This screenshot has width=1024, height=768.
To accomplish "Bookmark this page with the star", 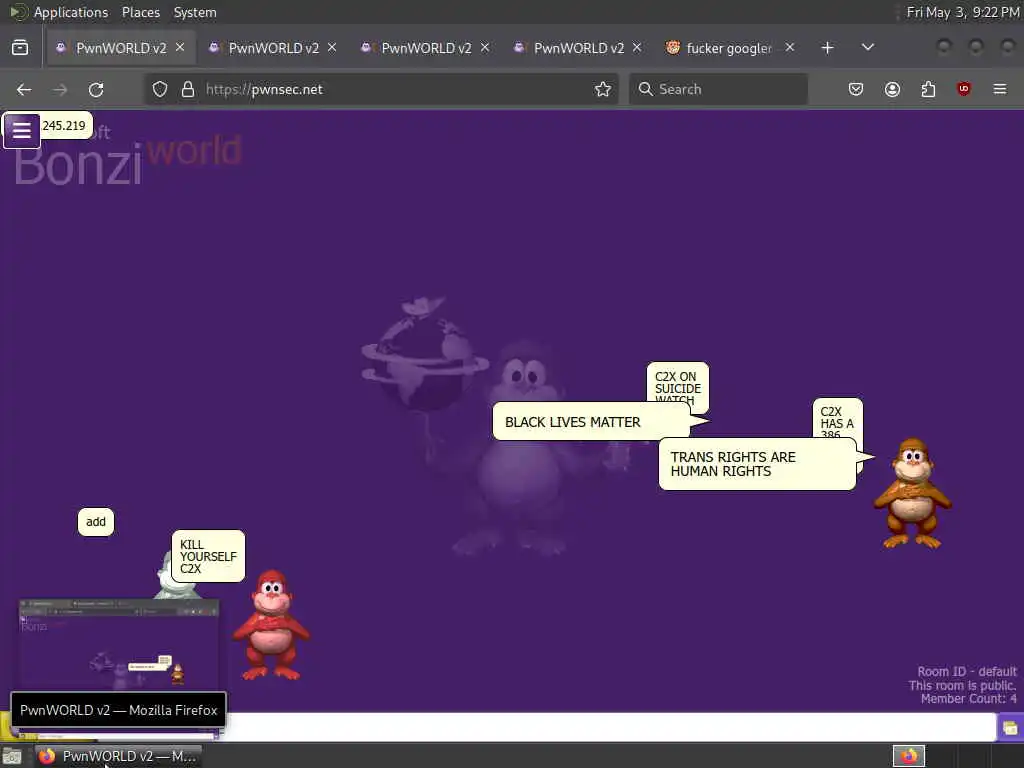I will 603,89.
